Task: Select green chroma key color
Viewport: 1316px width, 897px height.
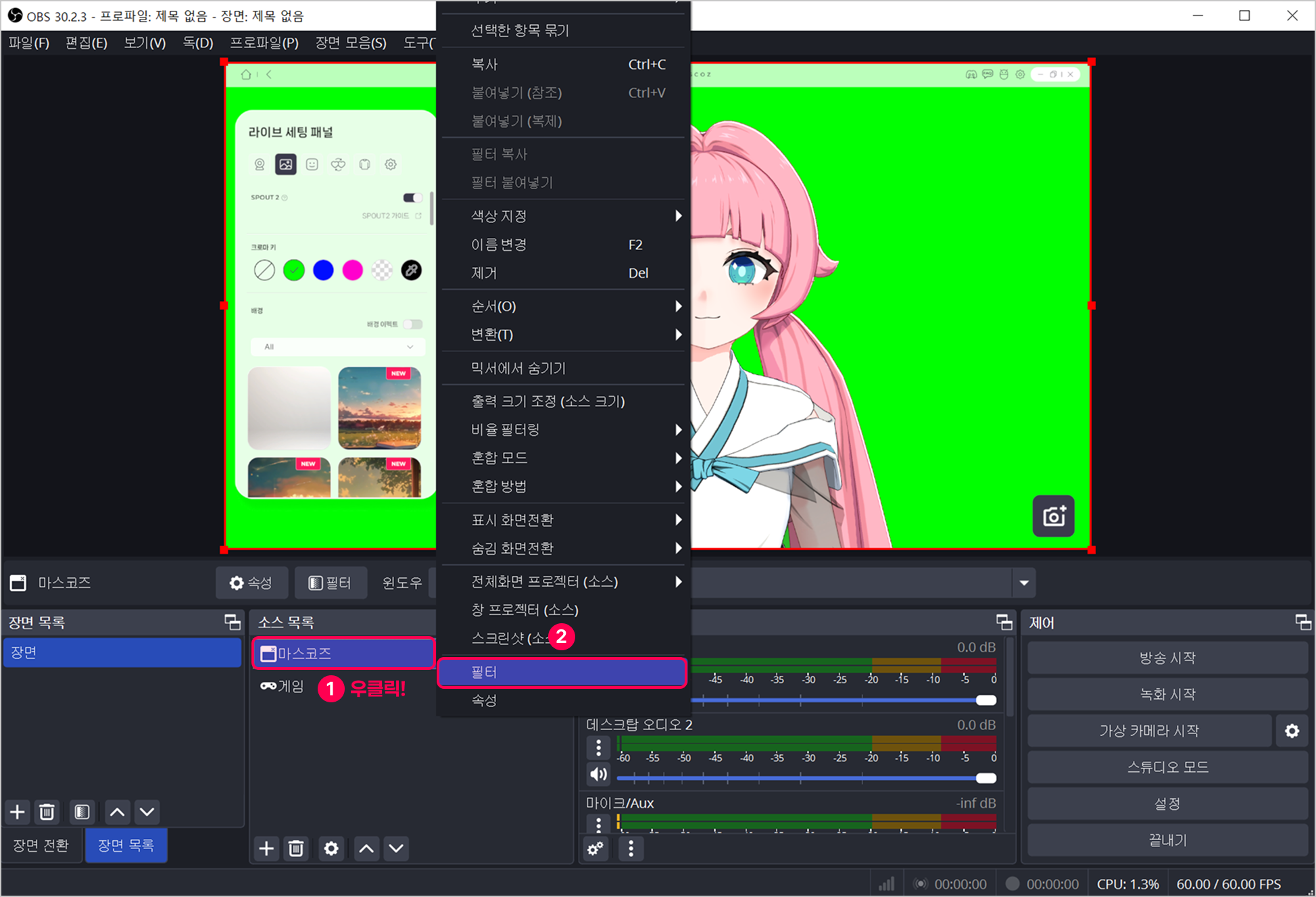Action: 294,270
